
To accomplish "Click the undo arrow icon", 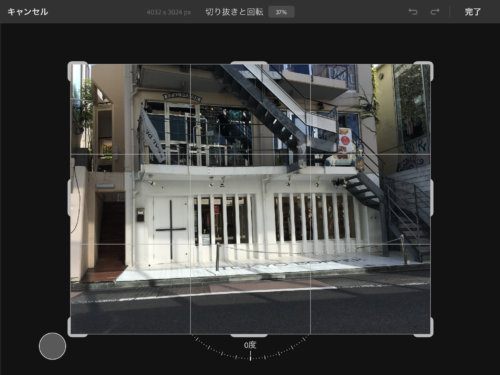I will pyautogui.click(x=413, y=12).
